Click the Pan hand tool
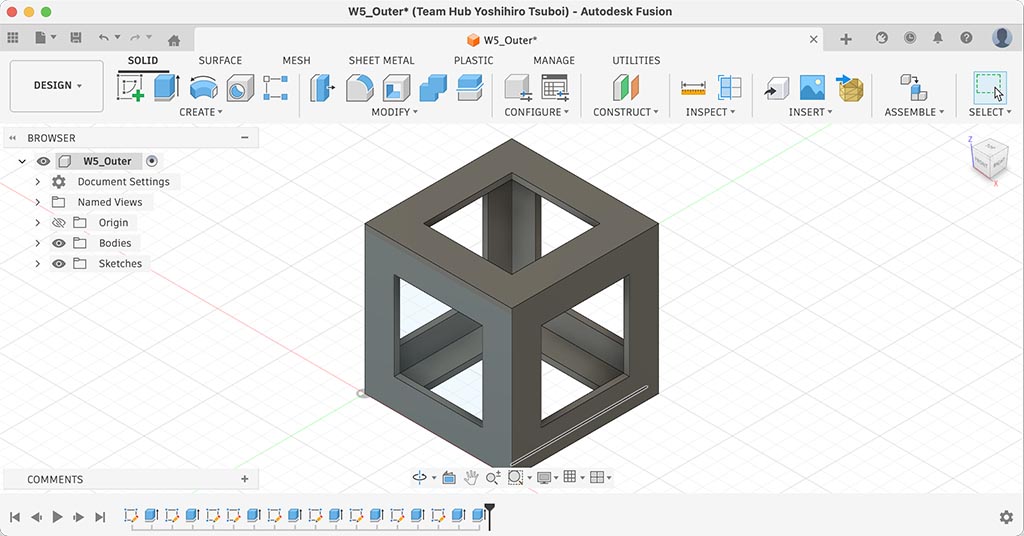Viewport: 1024px width, 536px height. [471, 478]
